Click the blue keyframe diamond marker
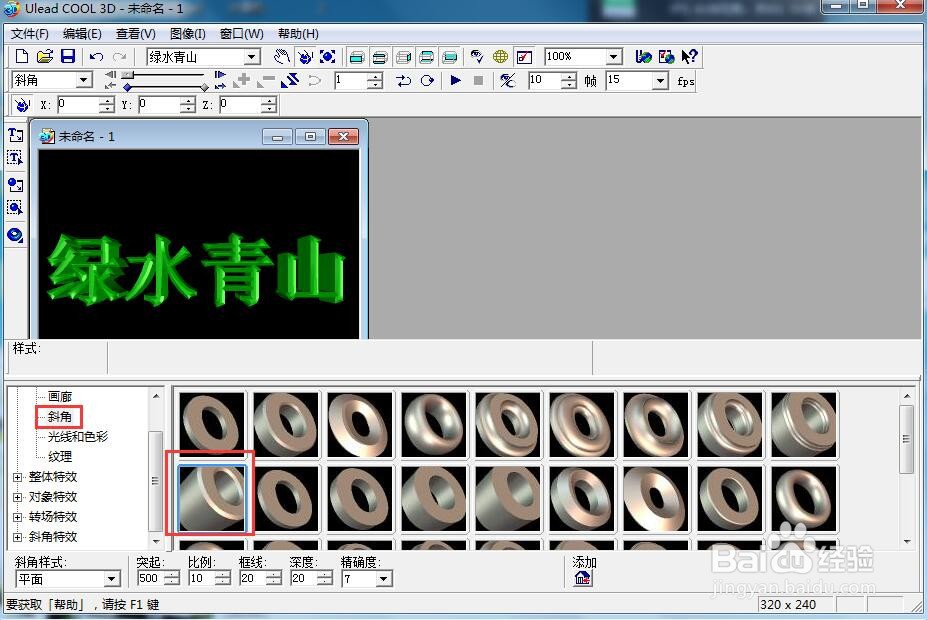This screenshot has width=927, height=620. [127, 87]
